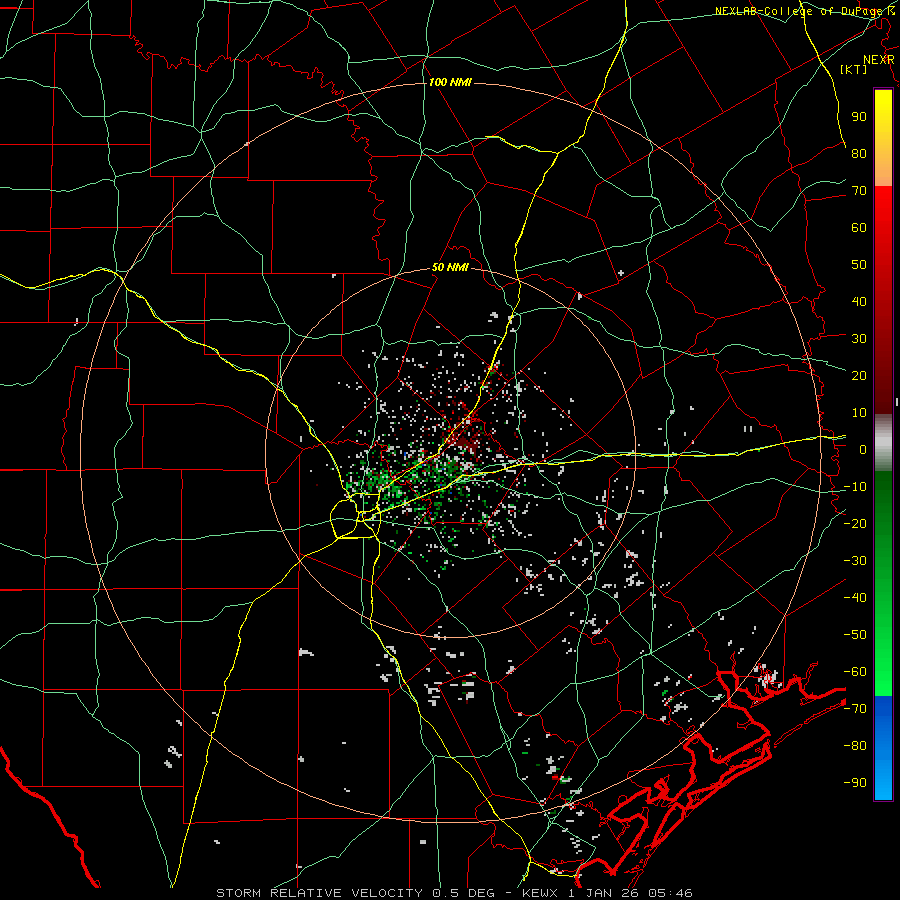
Task: Click the -40 value on the color scale
Action: (x=855, y=598)
